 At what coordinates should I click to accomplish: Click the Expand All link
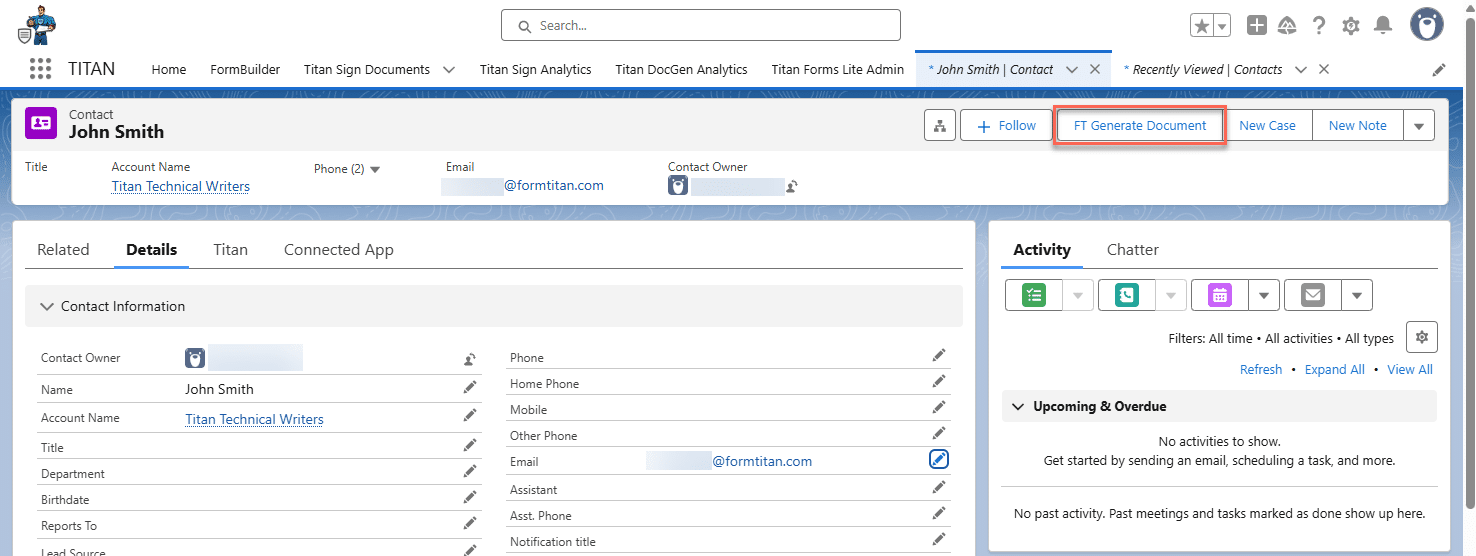(1334, 369)
